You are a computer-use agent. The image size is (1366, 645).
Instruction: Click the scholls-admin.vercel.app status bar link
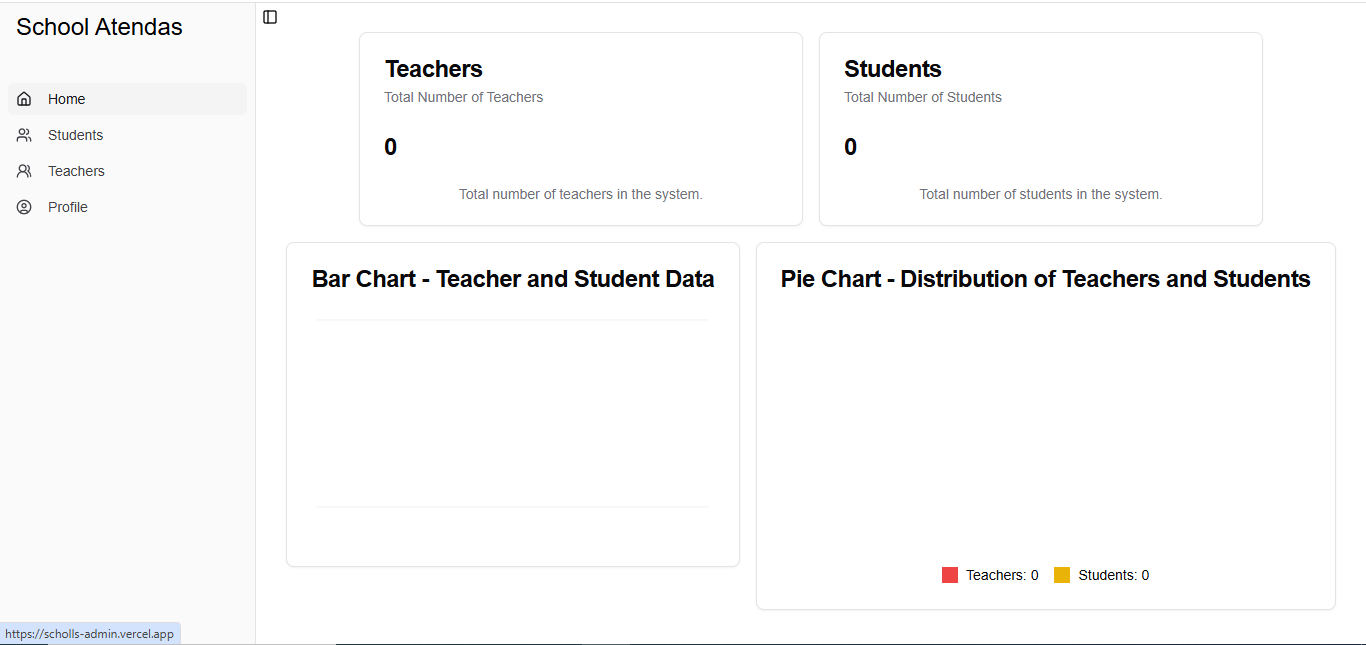pyautogui.click(x=90, y=633)
